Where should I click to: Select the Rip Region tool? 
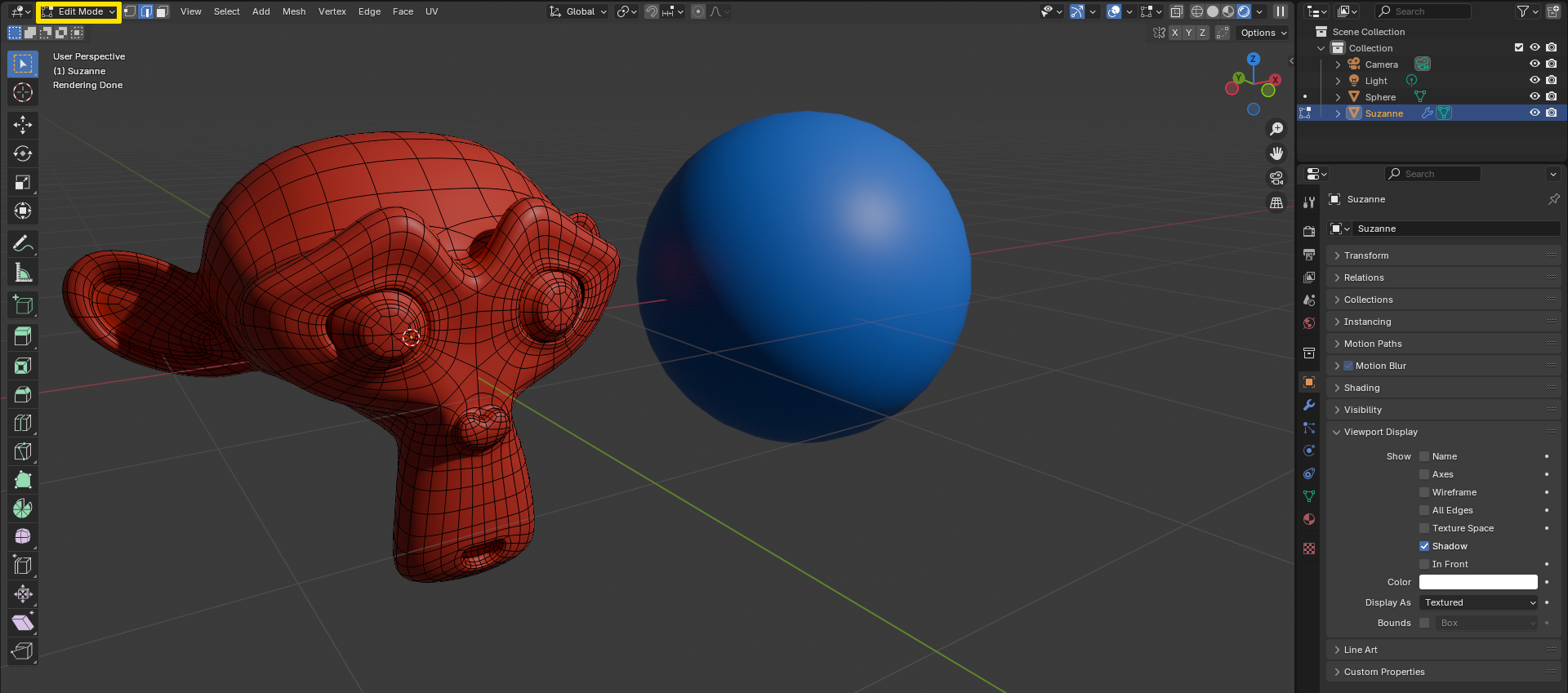click(x=23, y=651)
